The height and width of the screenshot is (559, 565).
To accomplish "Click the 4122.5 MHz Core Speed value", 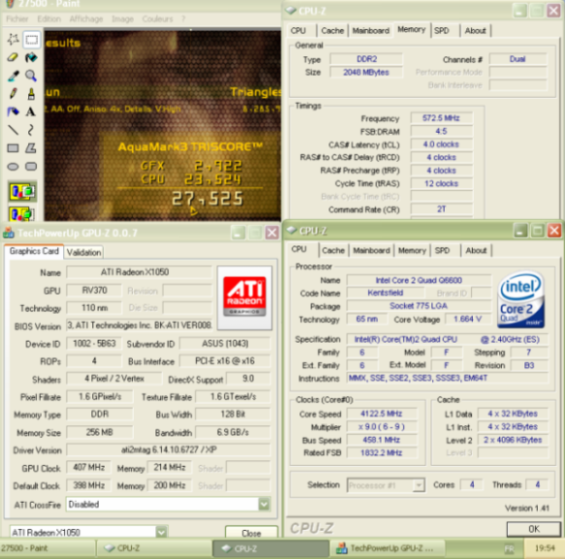I will point(381,414).
